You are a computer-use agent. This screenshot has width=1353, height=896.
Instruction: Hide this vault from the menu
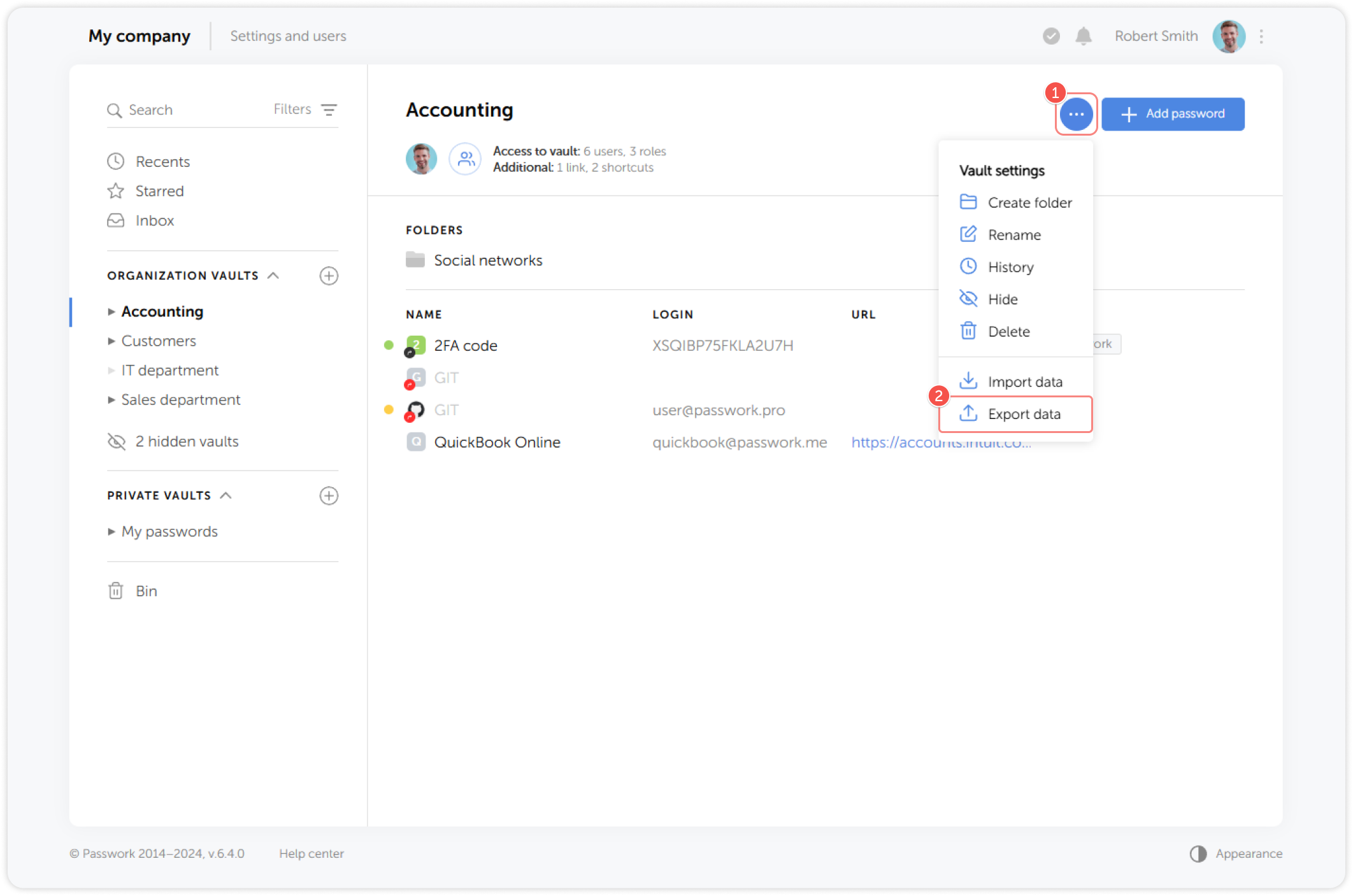point(1002,299)
